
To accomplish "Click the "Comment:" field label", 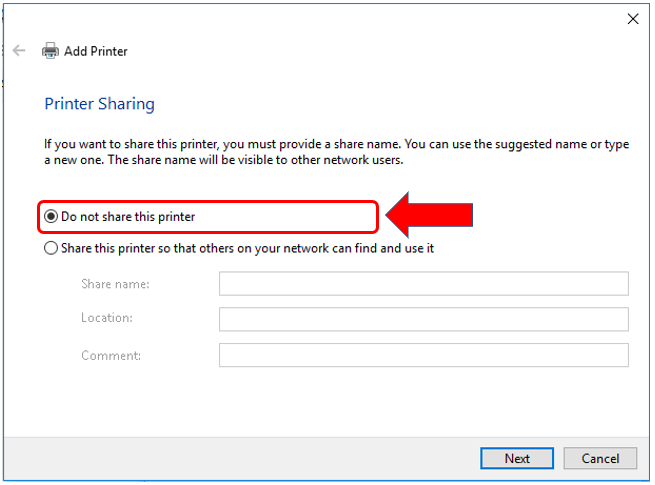I will coord(111,355).
